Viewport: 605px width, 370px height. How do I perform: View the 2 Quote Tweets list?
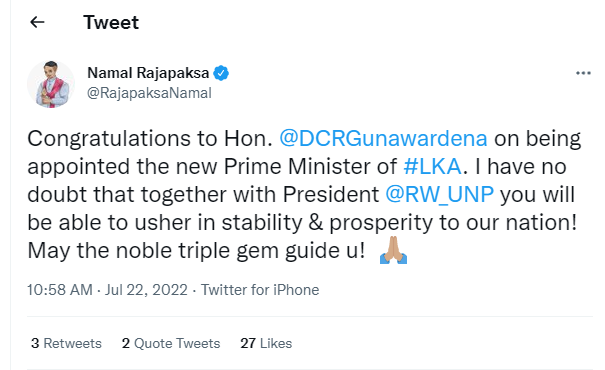tap(171, 343)
